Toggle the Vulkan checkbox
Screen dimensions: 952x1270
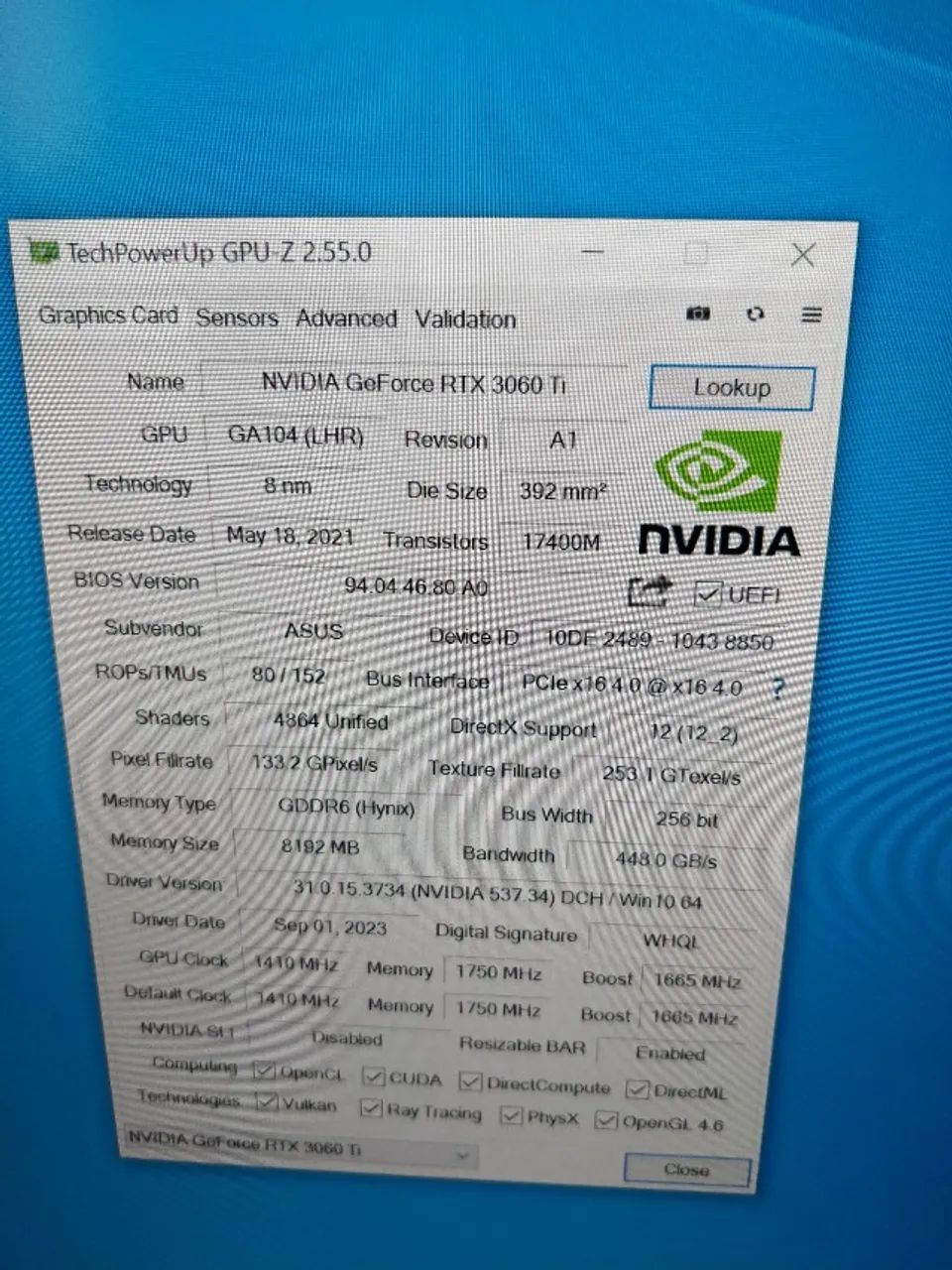coord(266,1101)
